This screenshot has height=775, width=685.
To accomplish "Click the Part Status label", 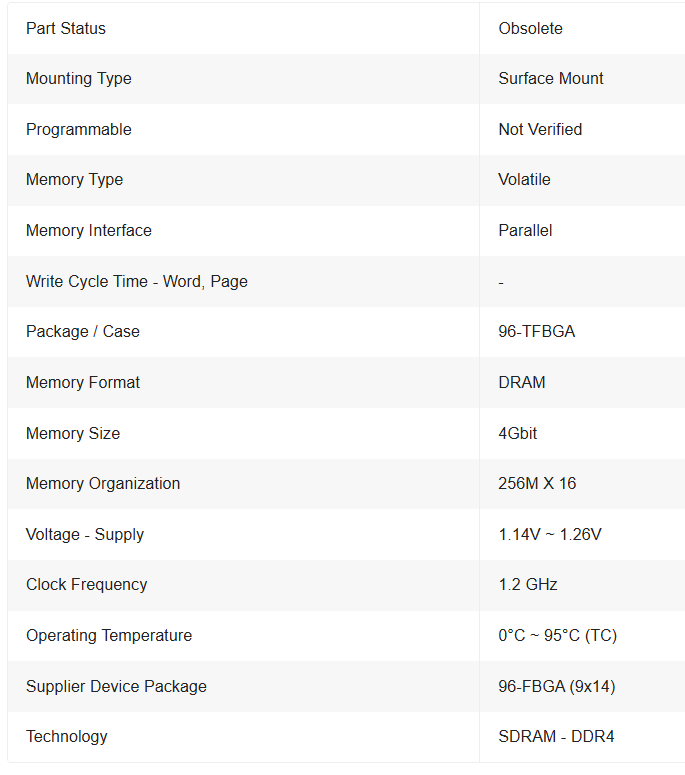I will point(66,29).
